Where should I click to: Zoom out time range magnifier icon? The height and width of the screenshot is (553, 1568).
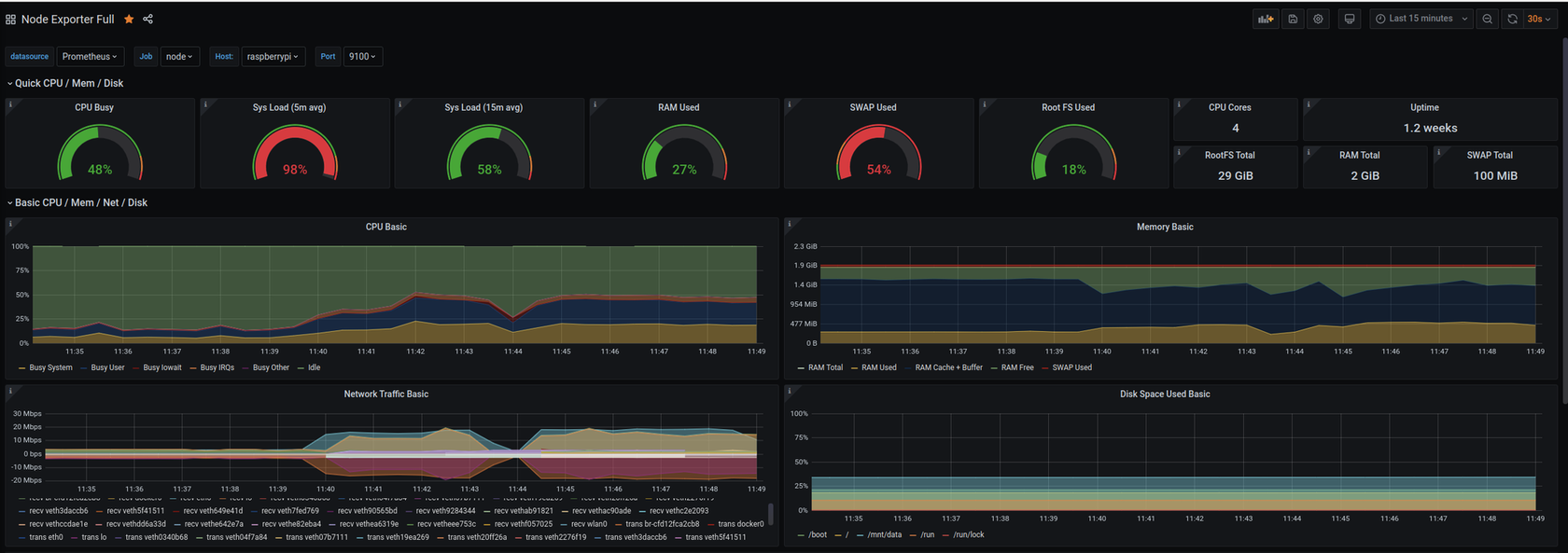(1488, 19)
